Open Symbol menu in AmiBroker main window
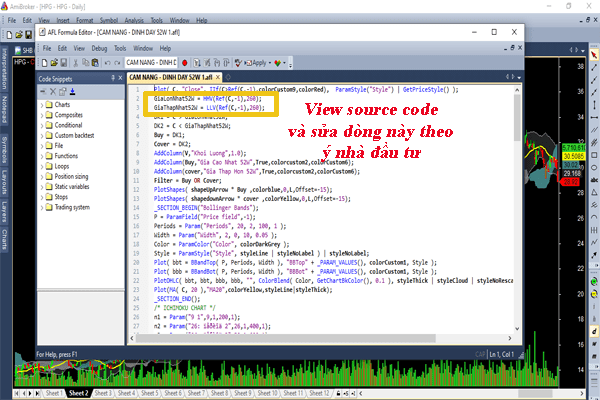 tap(109, 20)
